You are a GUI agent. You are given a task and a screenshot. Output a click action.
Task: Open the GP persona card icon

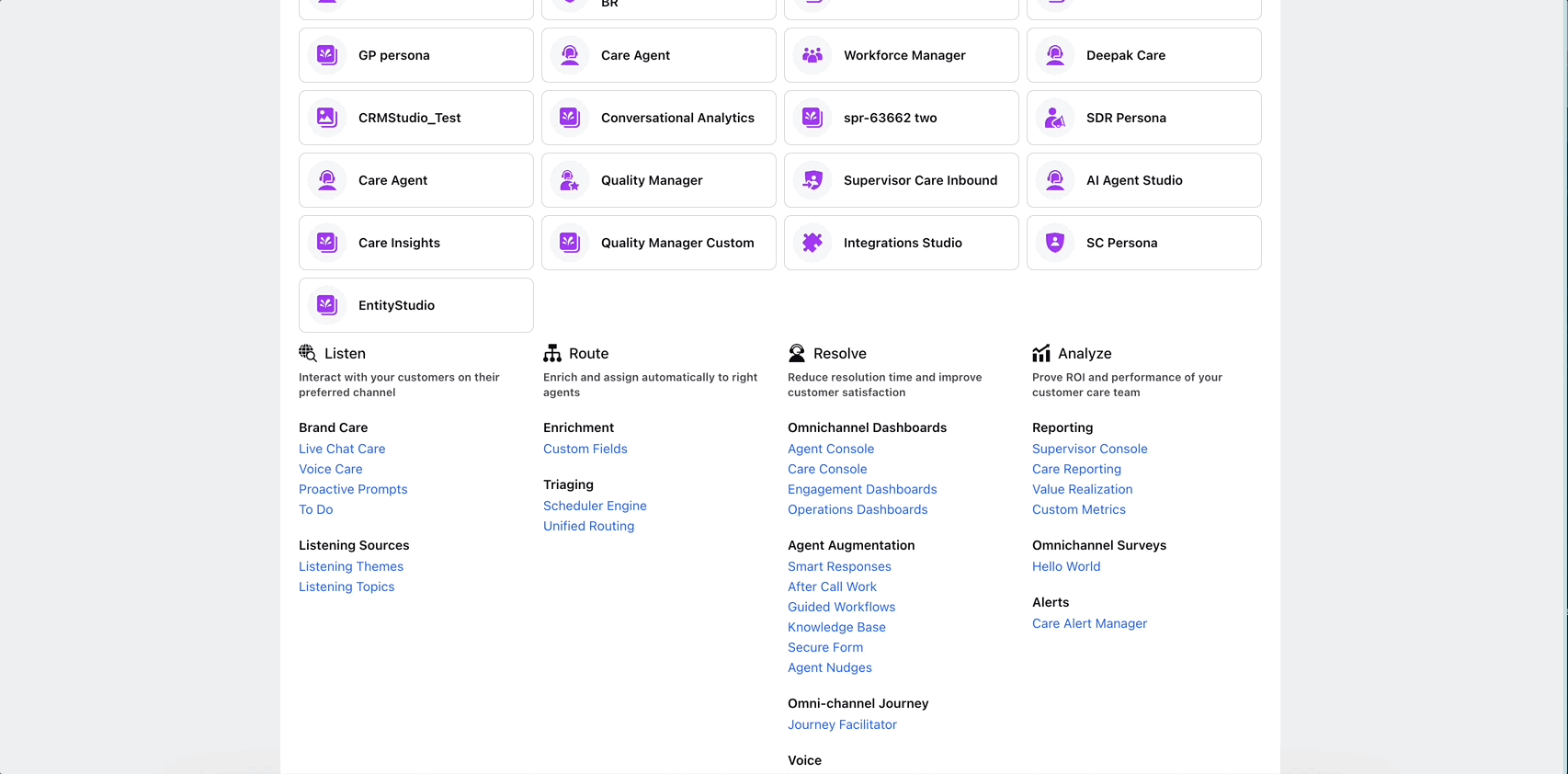pos(327,55)
